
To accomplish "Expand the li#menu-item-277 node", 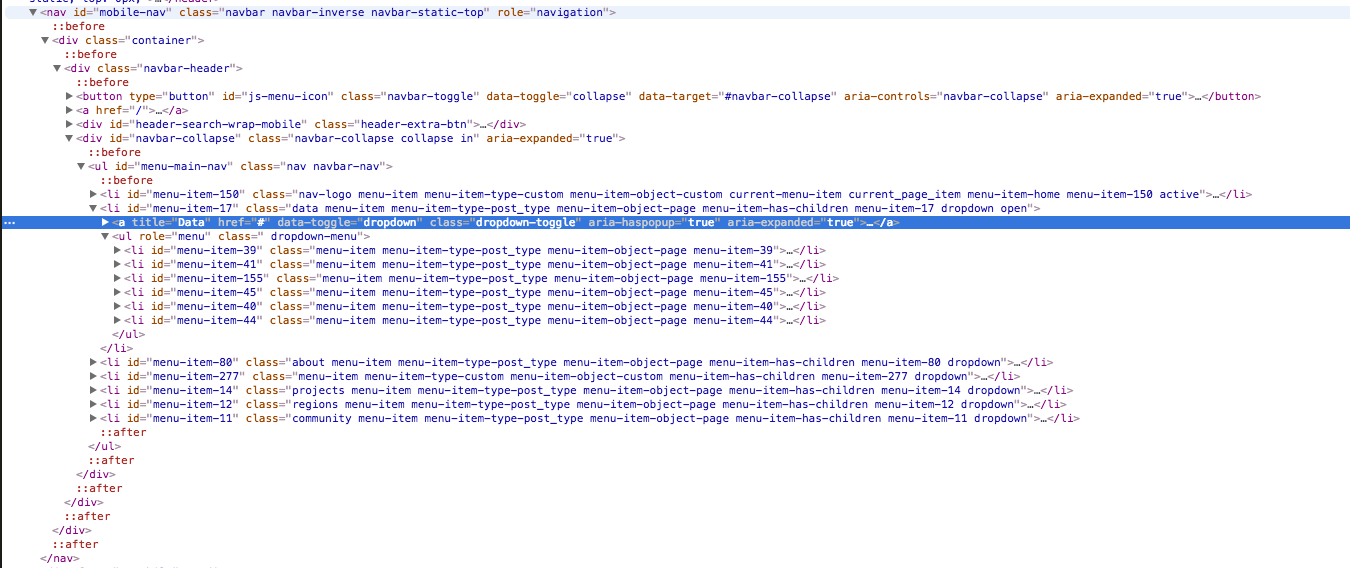I will [93, 377].
